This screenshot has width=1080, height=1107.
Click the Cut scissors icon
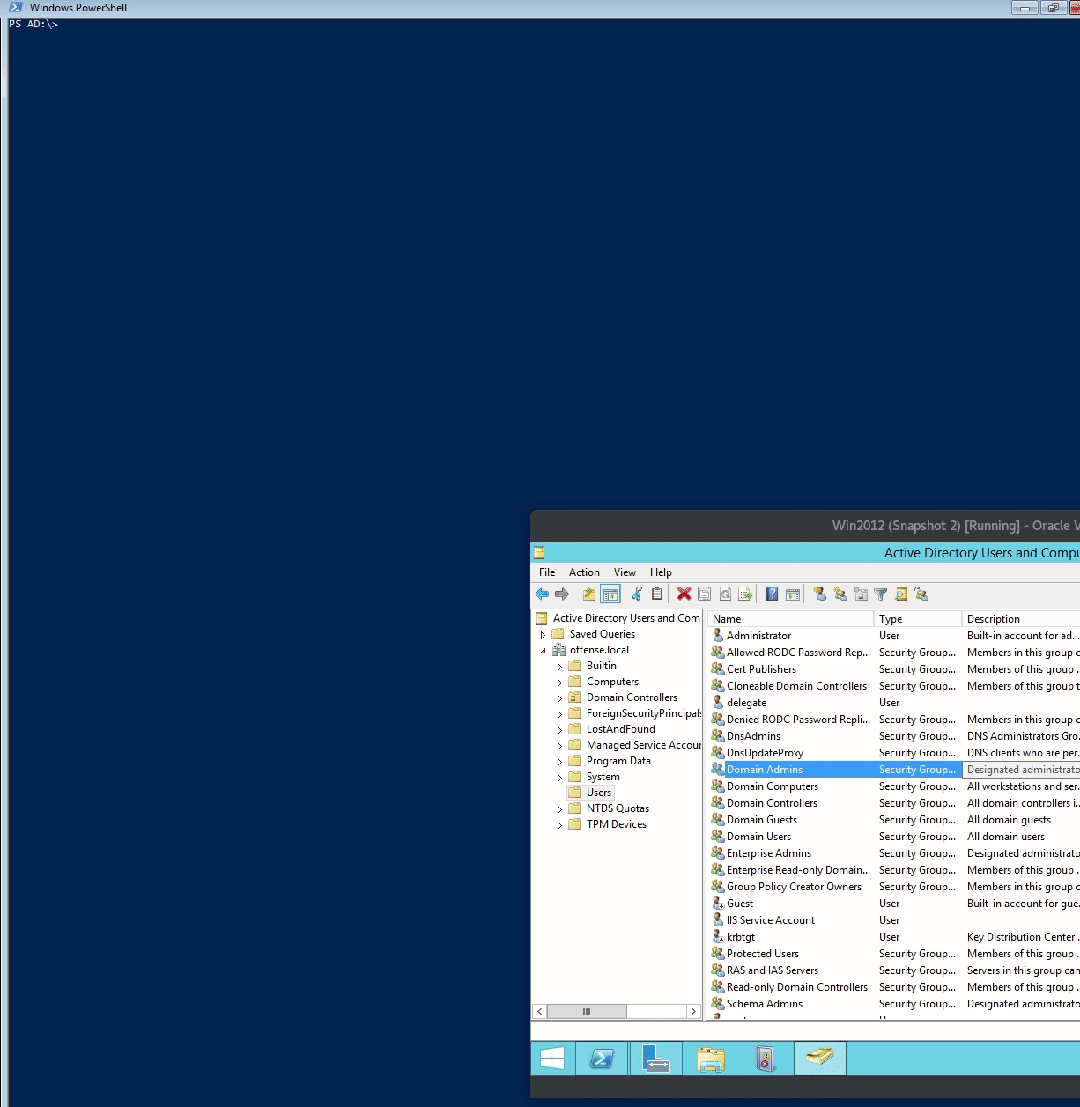pos(637,594)
